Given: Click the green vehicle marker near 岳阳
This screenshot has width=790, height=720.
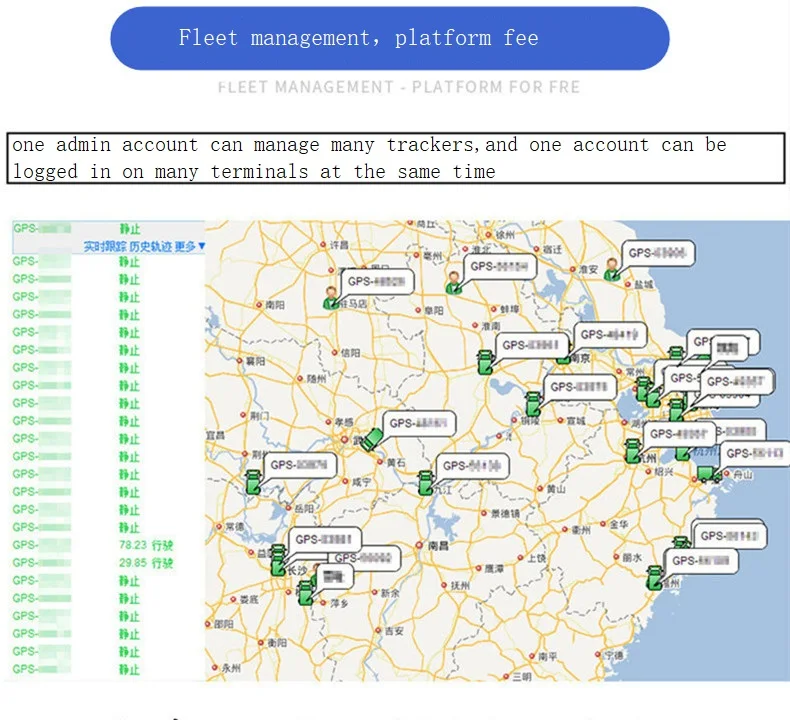Looking at the screenshot, I should click(254, 483).
